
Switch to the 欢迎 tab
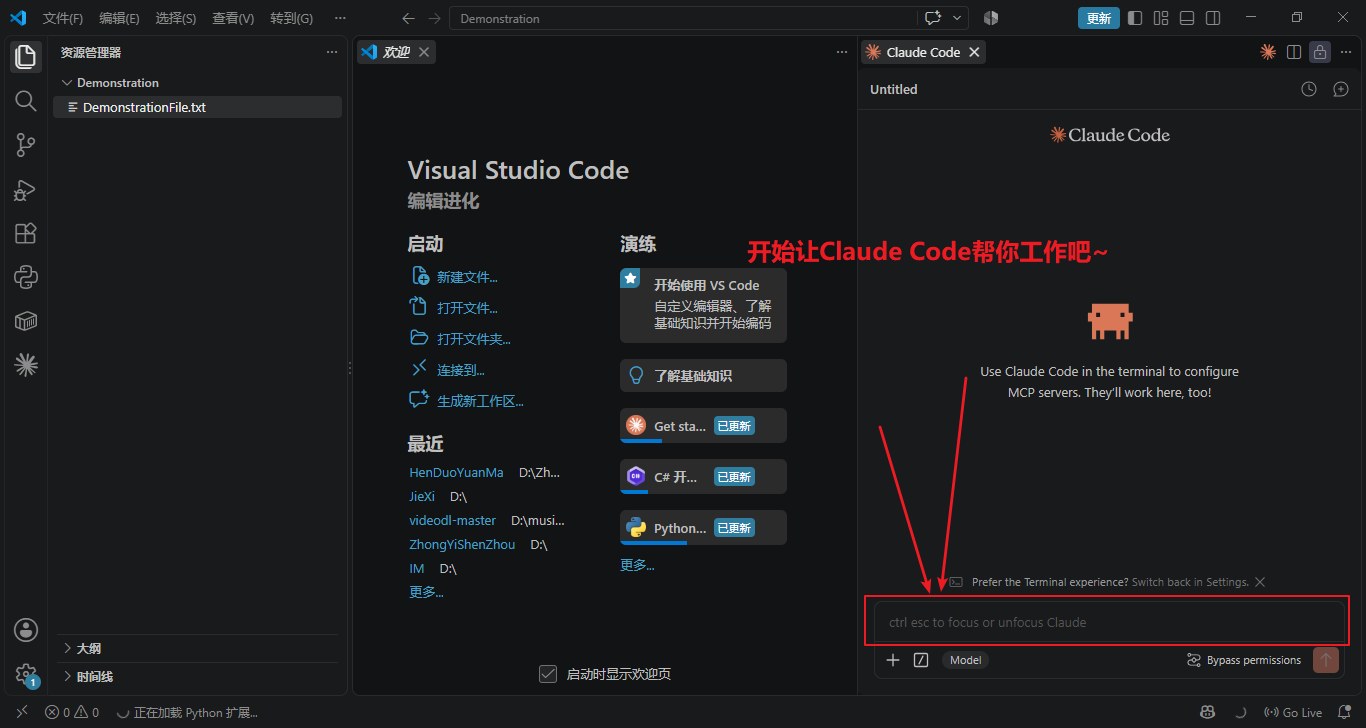coord(396,52)
